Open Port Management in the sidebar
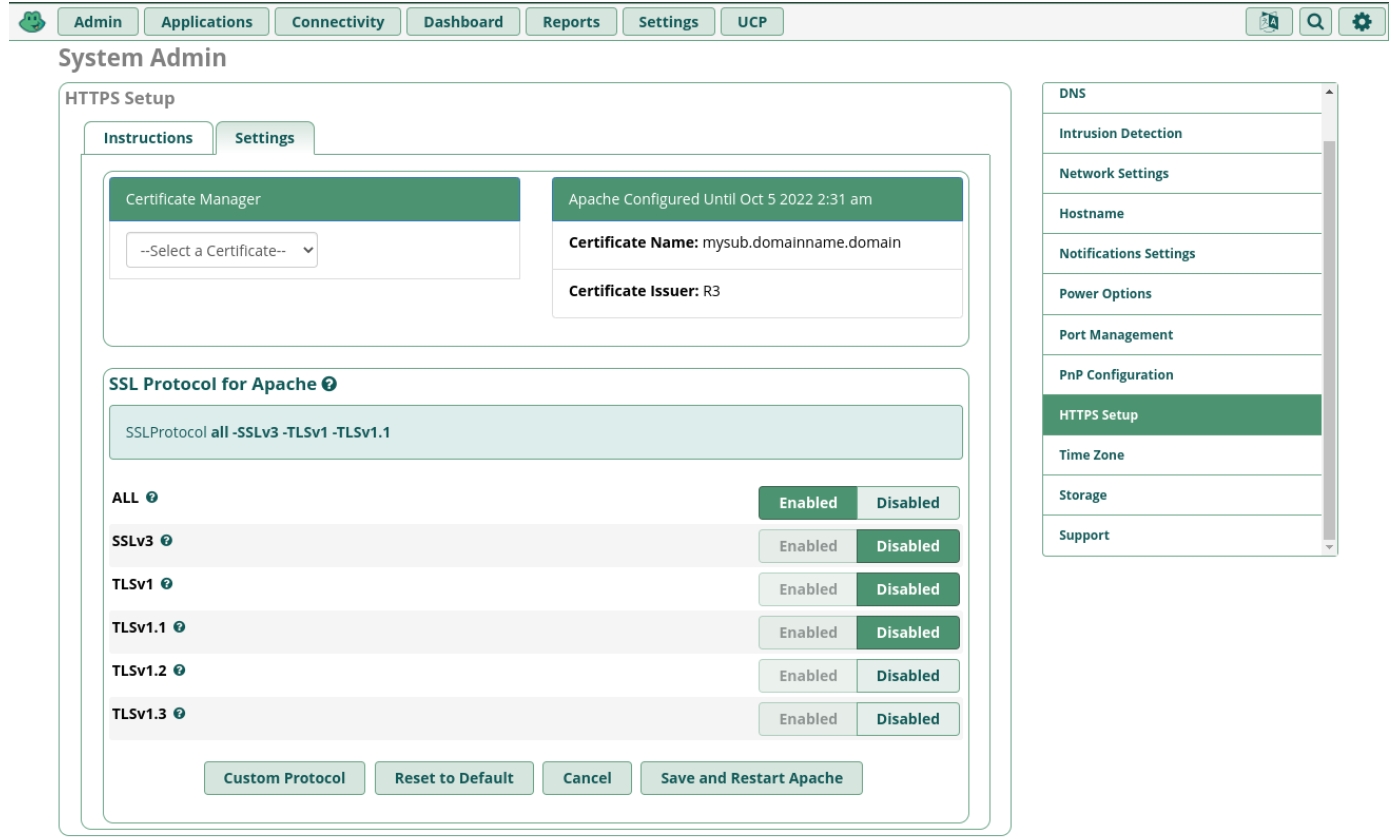The width and height of the screenshot is (1392, 840). pos(1116,335)
